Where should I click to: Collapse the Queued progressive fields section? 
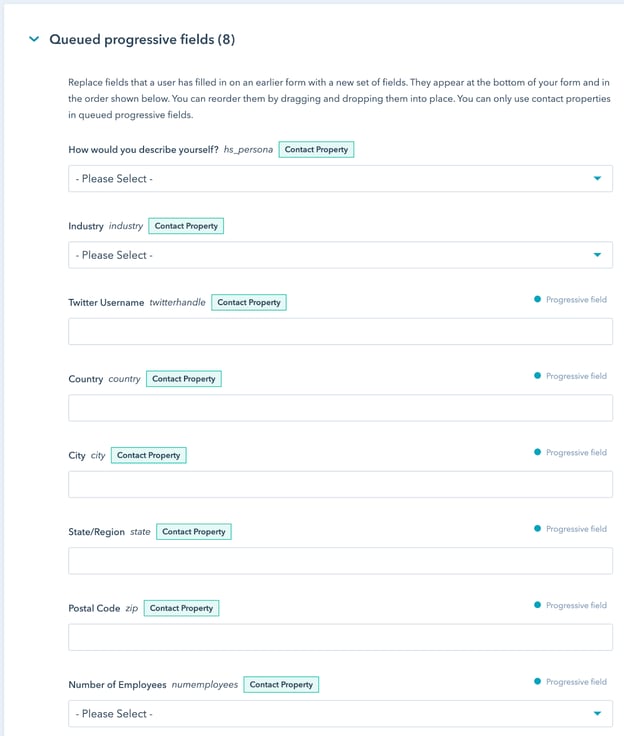click(x=34, y=40)
